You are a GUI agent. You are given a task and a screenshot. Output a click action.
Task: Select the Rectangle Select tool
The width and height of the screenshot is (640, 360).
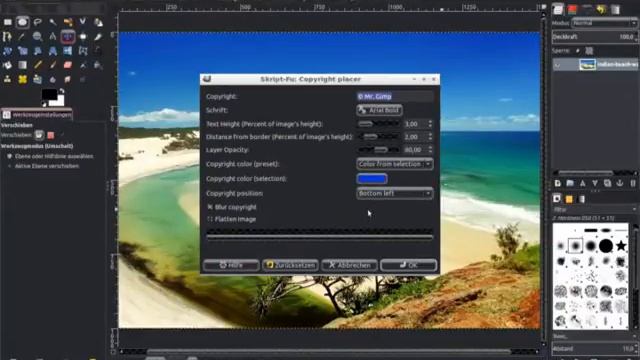[x=8, y=22]
